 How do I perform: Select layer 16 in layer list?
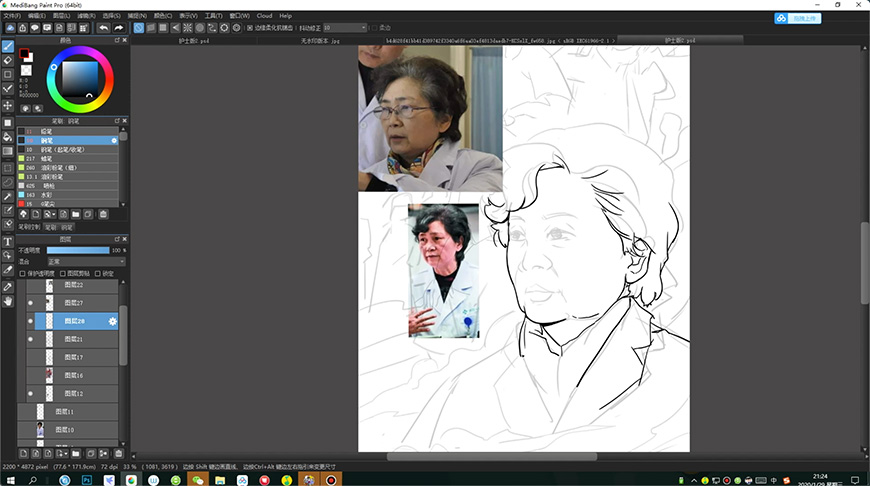click(x=72, y=376)
